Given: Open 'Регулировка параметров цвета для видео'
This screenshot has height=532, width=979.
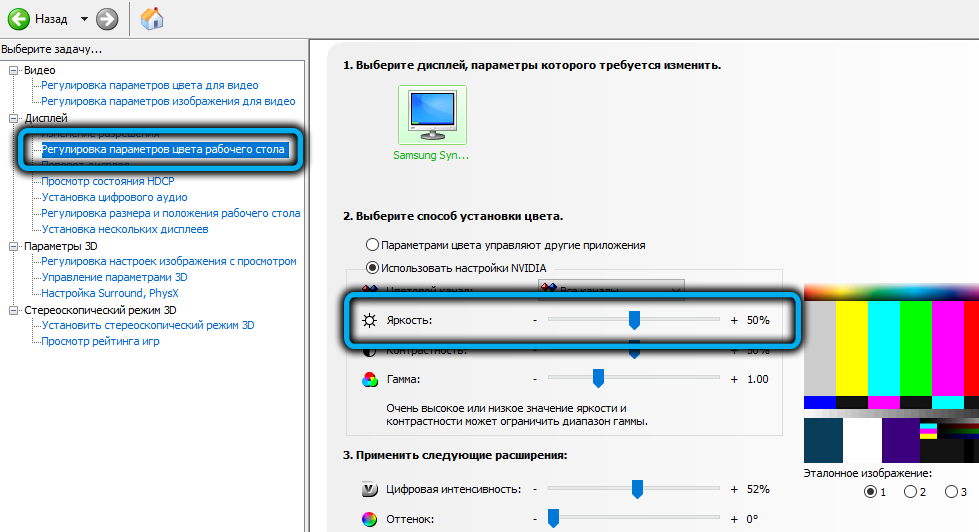Looking at the screenshot, I should (x=149, y=86).
